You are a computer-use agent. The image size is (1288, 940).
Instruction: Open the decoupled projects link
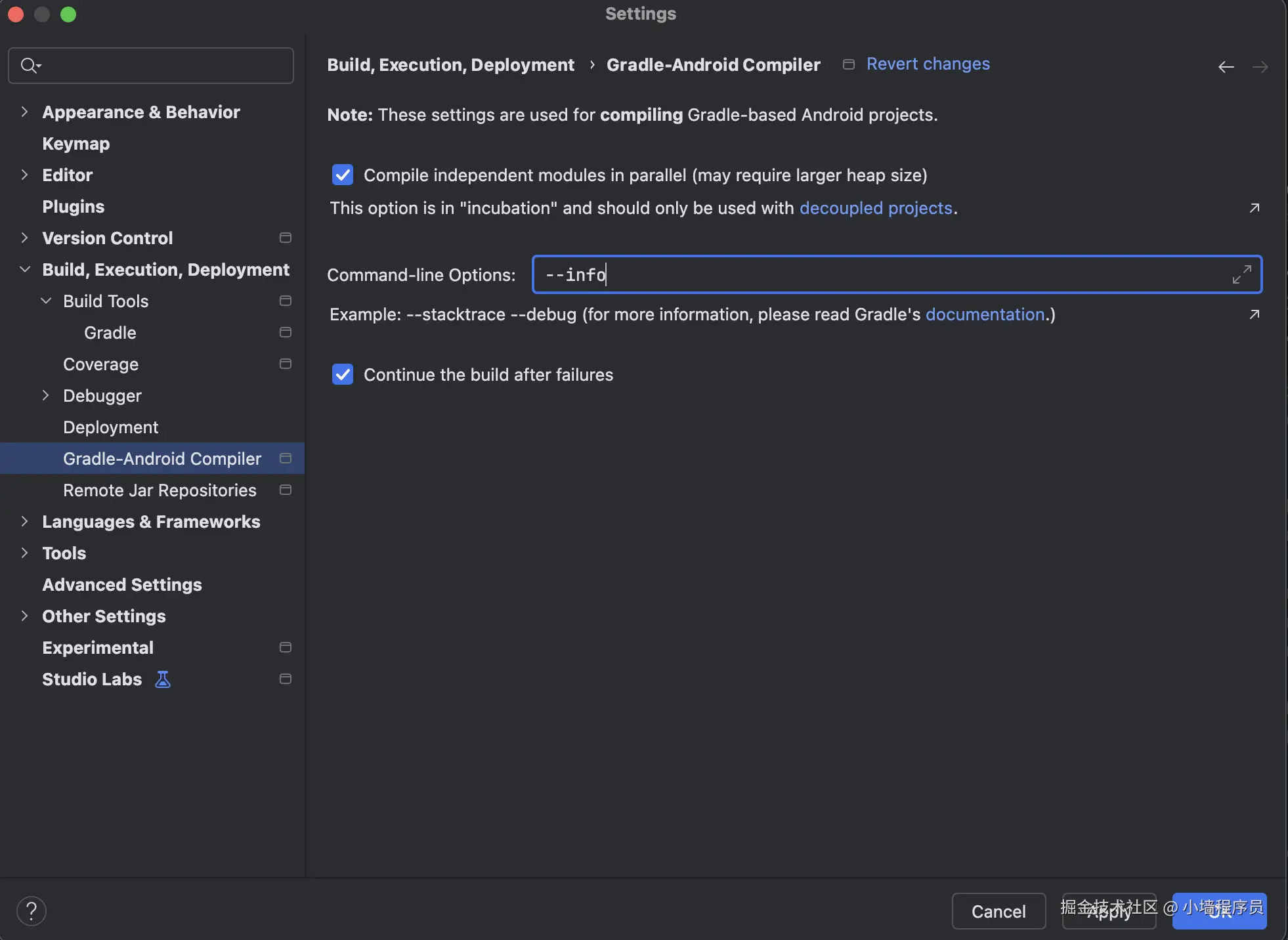(875, 208)
